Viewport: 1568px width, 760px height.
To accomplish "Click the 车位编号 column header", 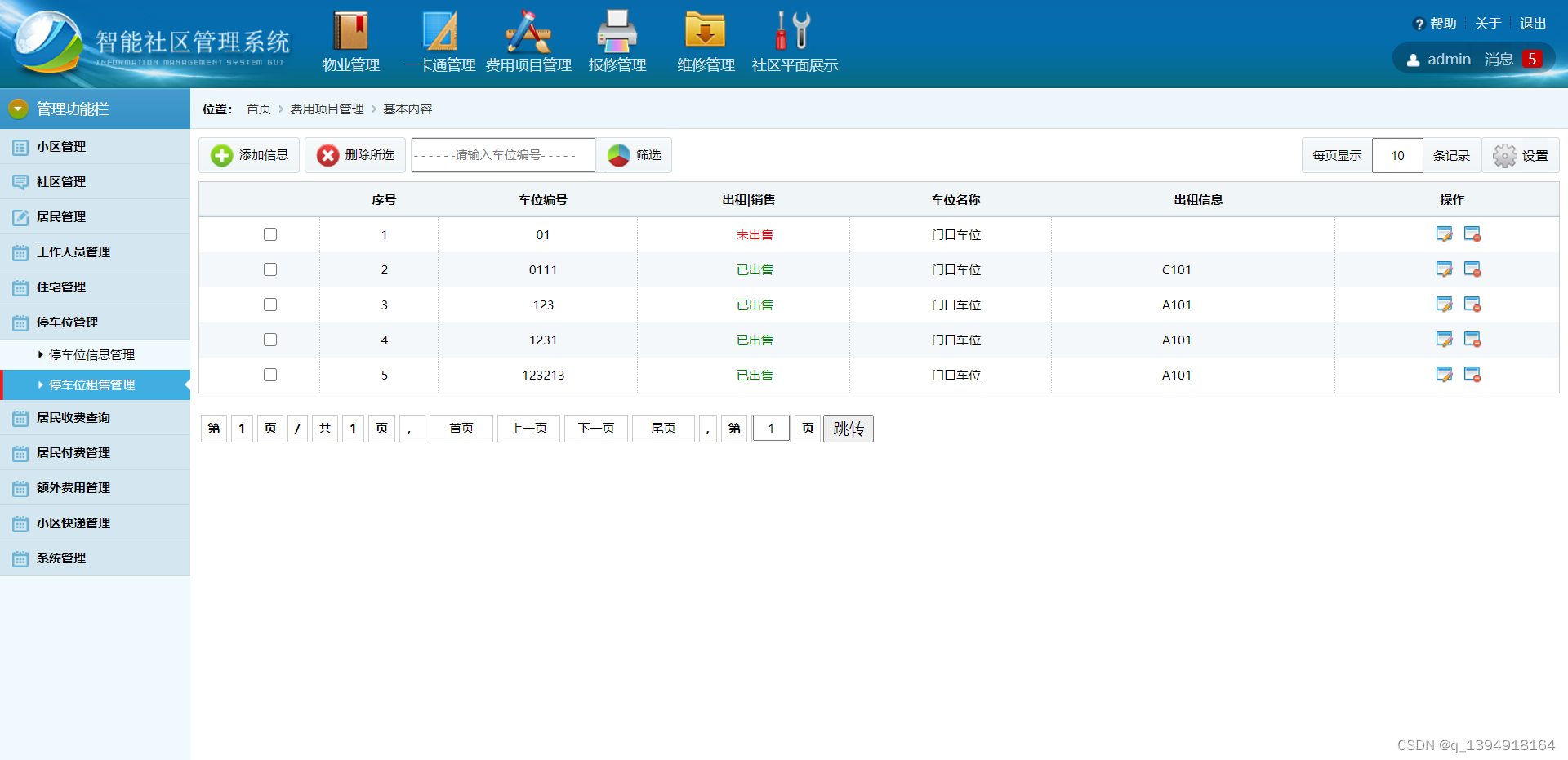I will pyautogui.click(x=543, y=200).
